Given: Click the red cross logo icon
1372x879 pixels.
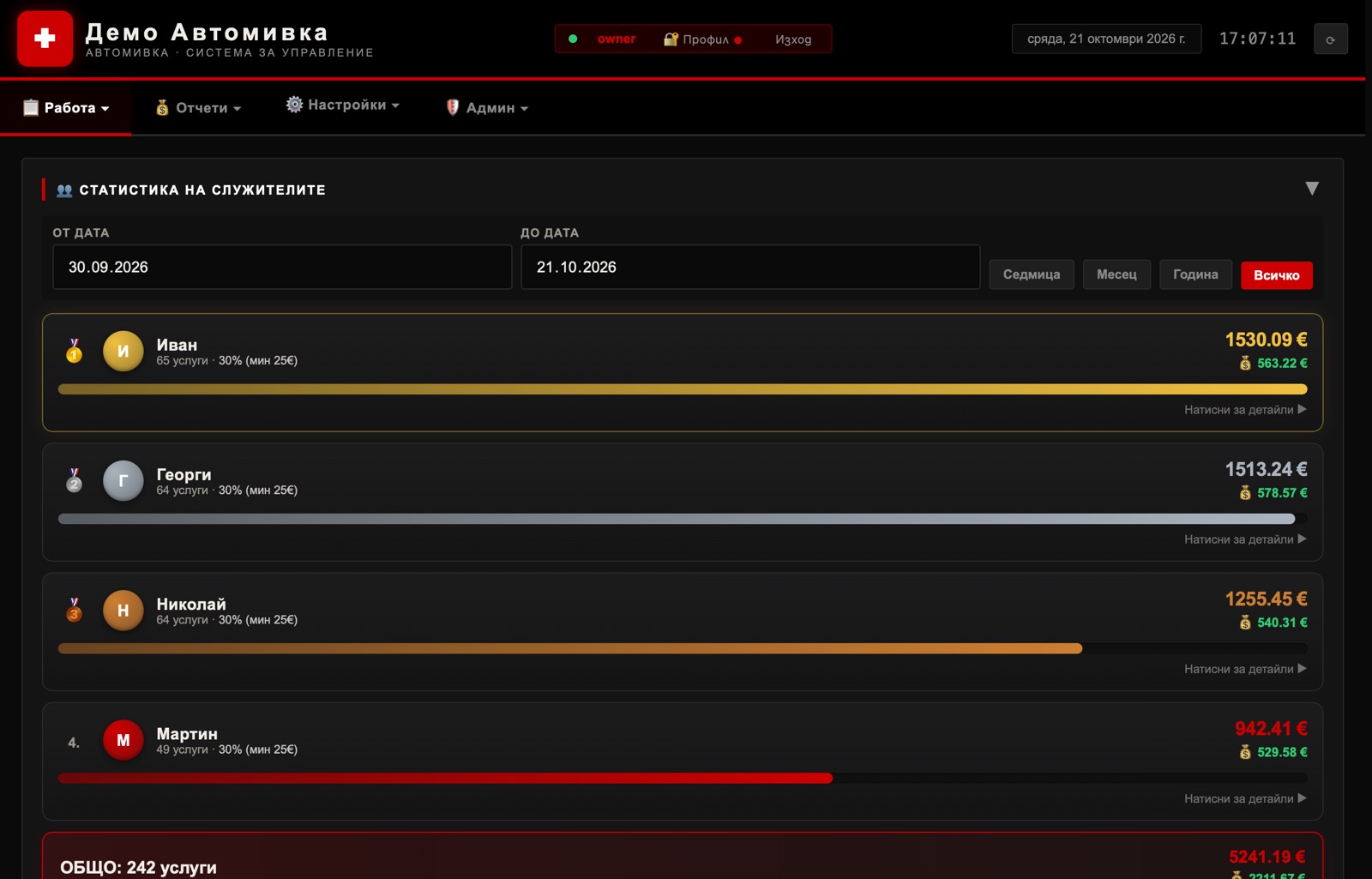Looking at the screenshot, I should click(45, 39).
